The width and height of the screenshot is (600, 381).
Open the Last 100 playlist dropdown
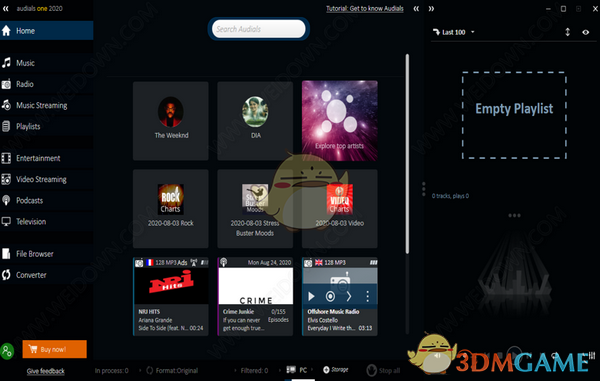pos(454,32)
